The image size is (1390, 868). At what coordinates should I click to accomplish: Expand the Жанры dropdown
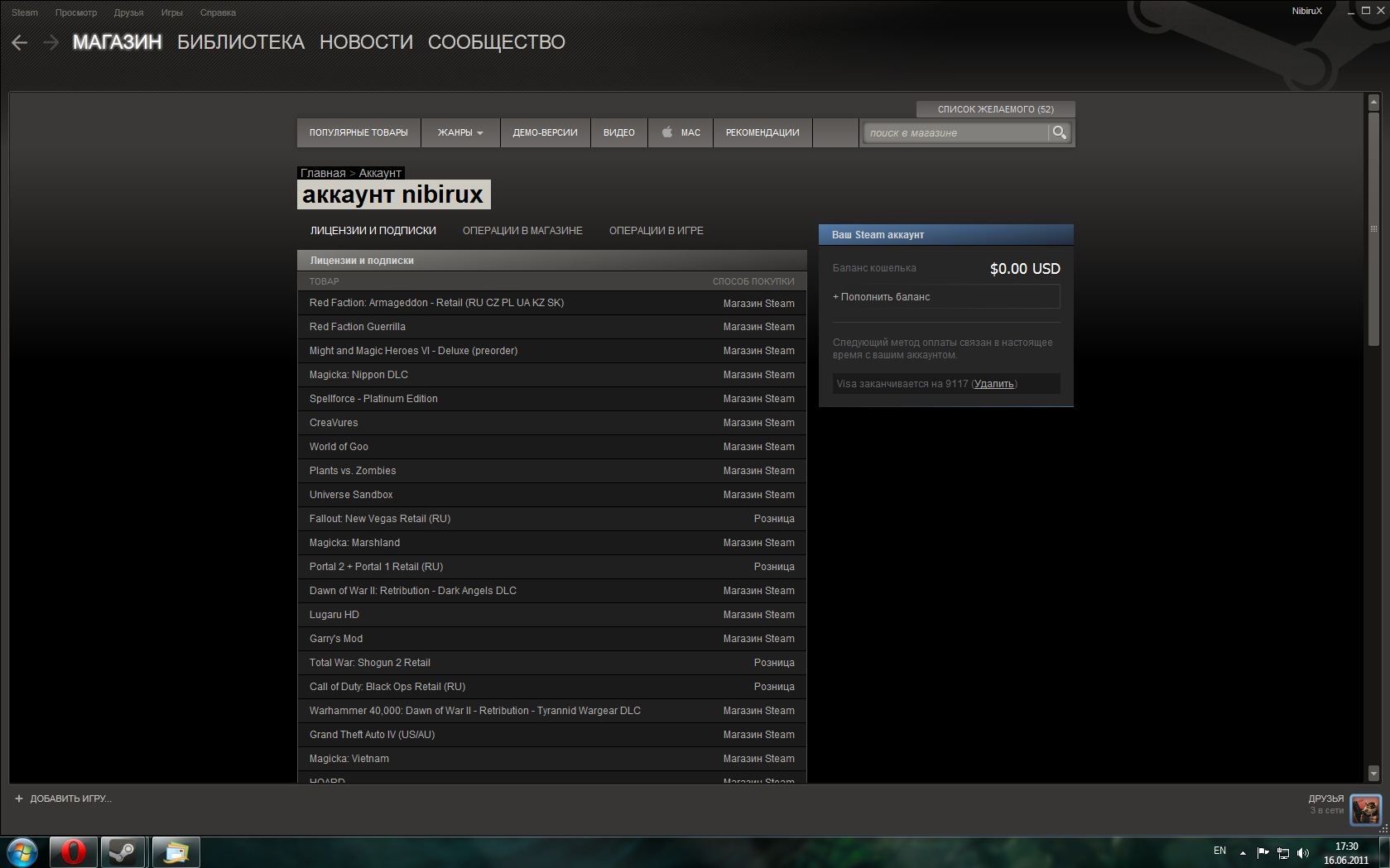(x=460, y=132)
